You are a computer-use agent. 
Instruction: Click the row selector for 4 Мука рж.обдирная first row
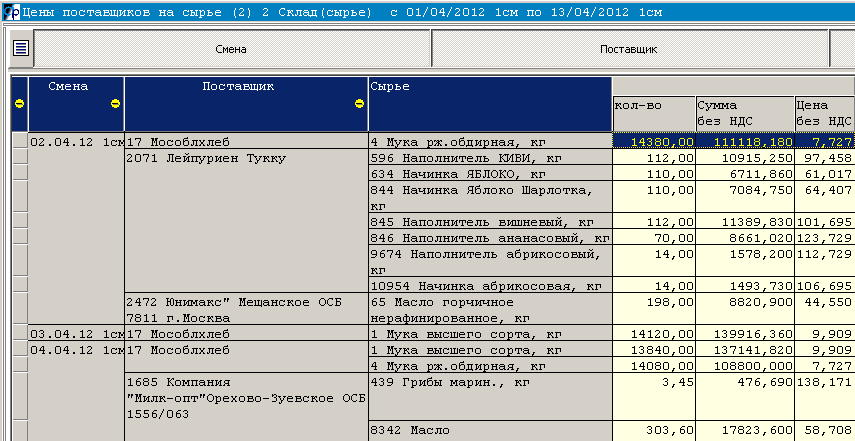20,142
